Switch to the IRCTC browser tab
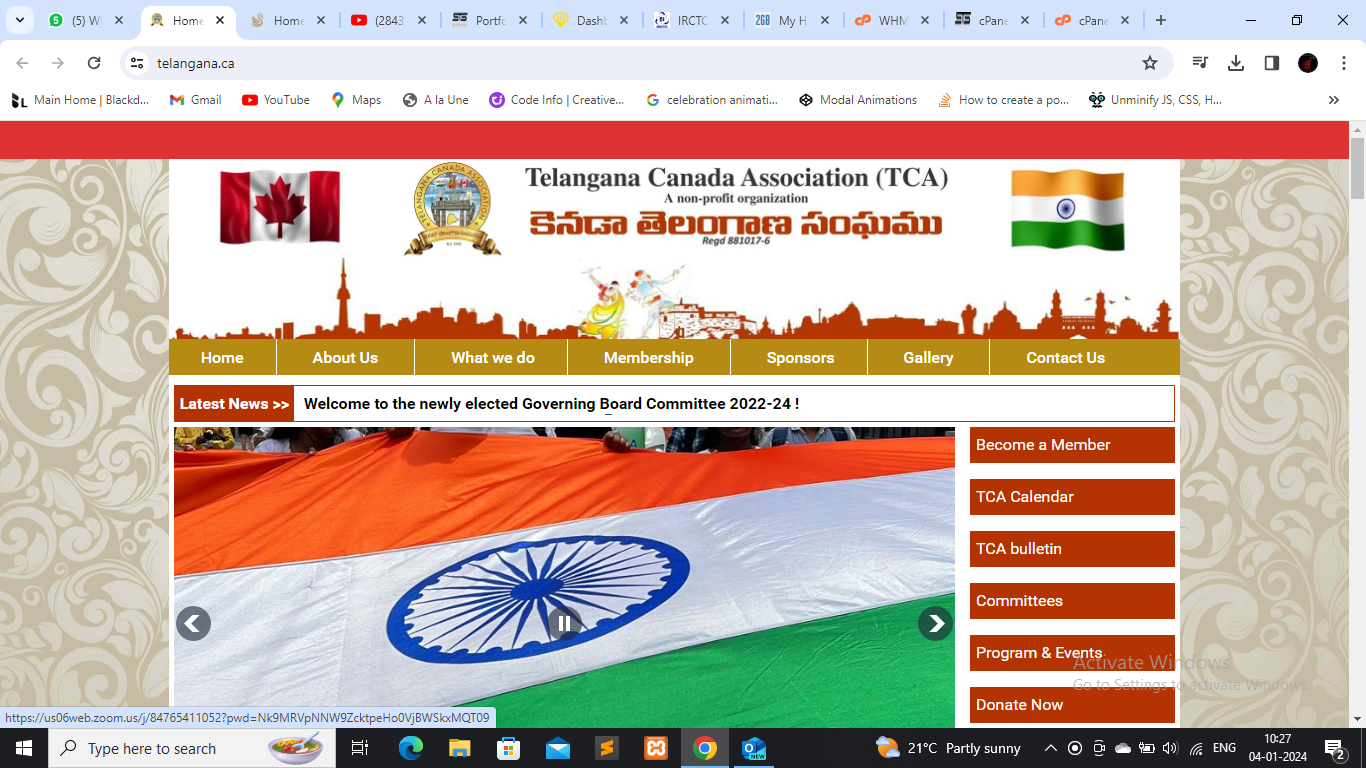 coord(691,20)
